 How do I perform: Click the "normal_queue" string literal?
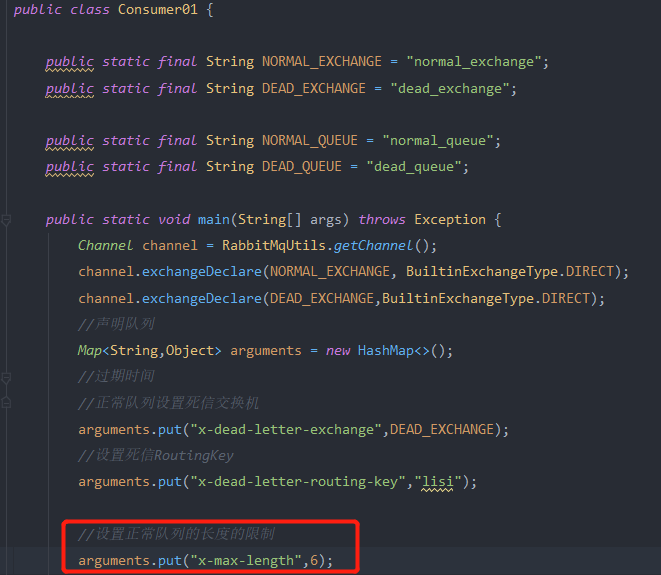pos(438,140)
